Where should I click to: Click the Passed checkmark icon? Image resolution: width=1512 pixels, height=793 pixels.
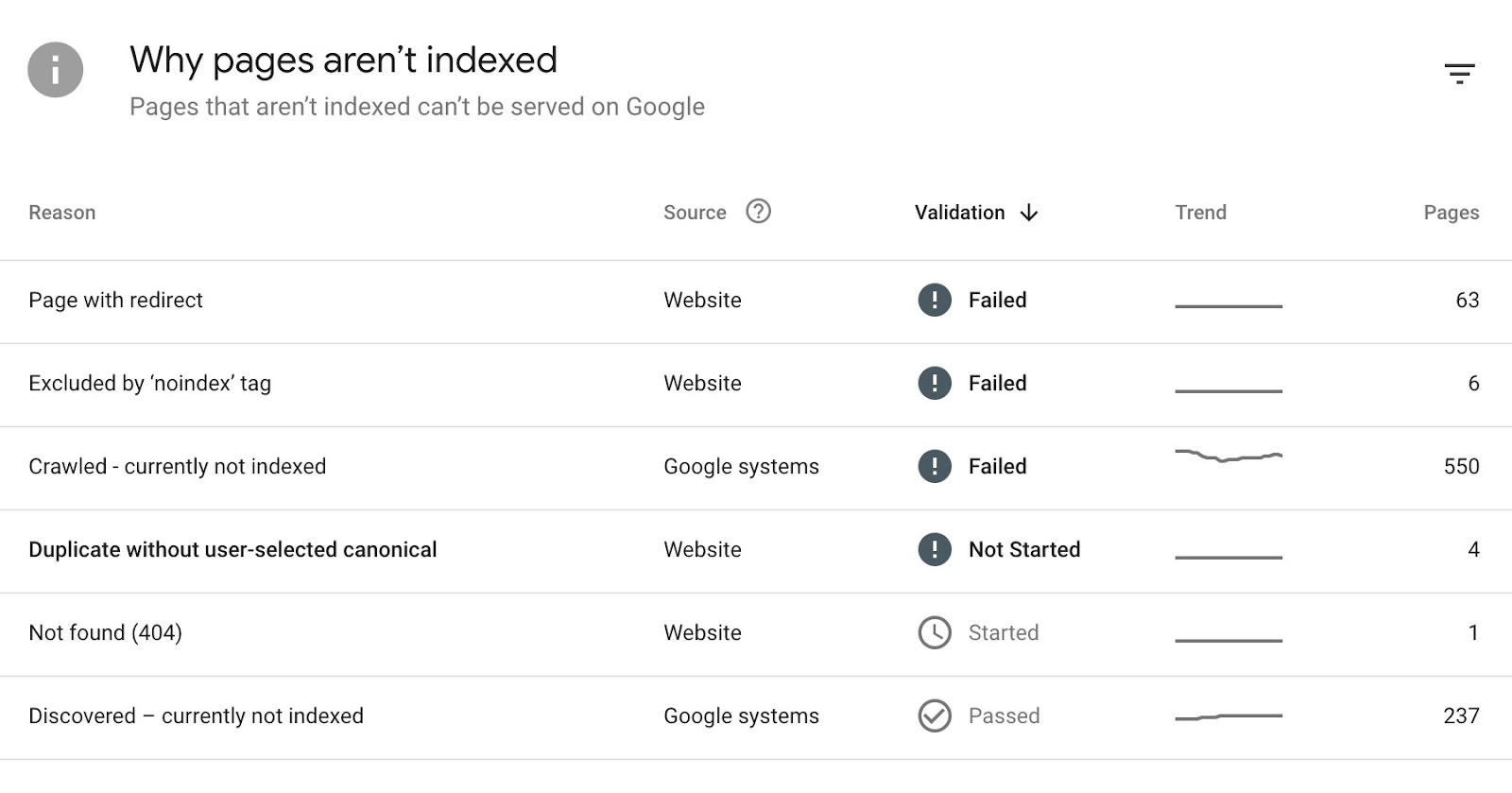tap(935, 716)
